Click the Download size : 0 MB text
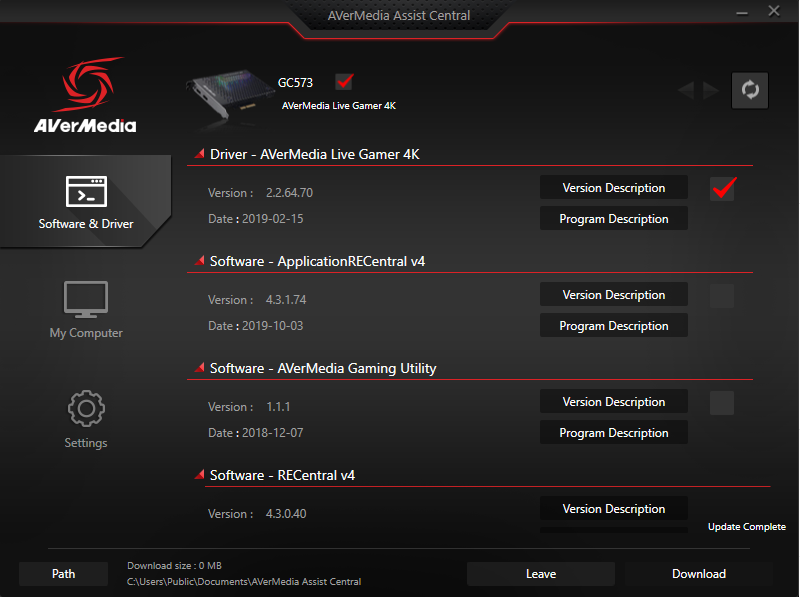 coord(174,566)
